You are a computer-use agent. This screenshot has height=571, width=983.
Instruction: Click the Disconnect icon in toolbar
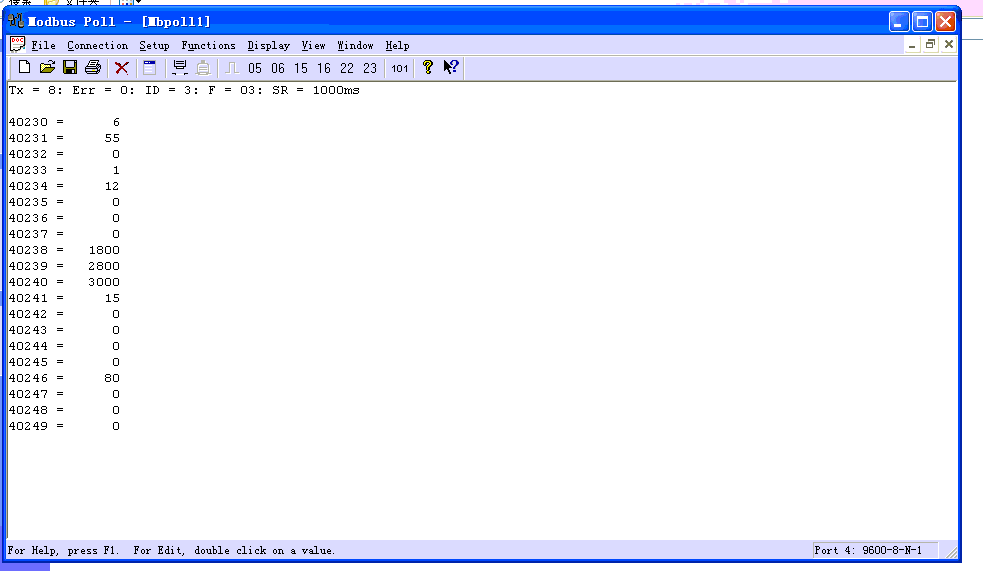point(203,68)
